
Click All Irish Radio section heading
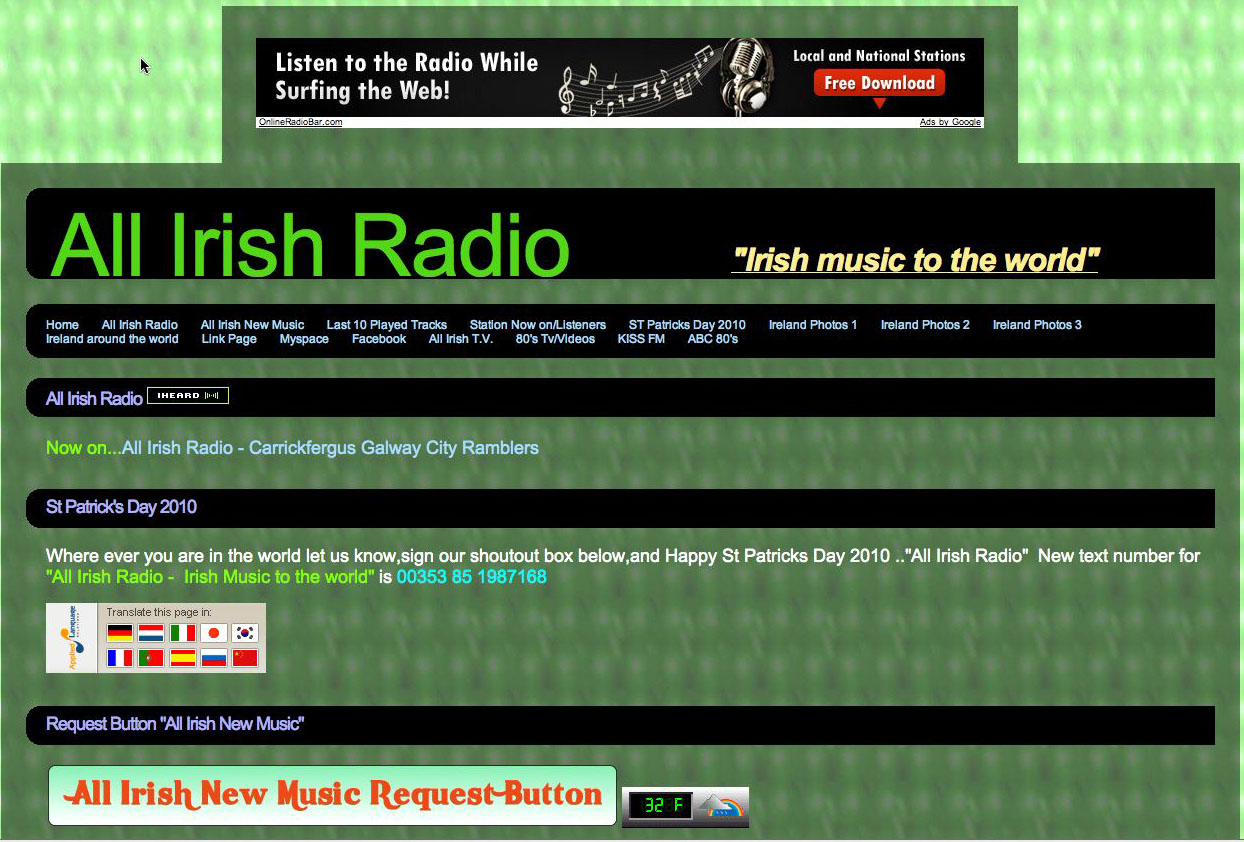pyautogui.click(x=94, y=398)
